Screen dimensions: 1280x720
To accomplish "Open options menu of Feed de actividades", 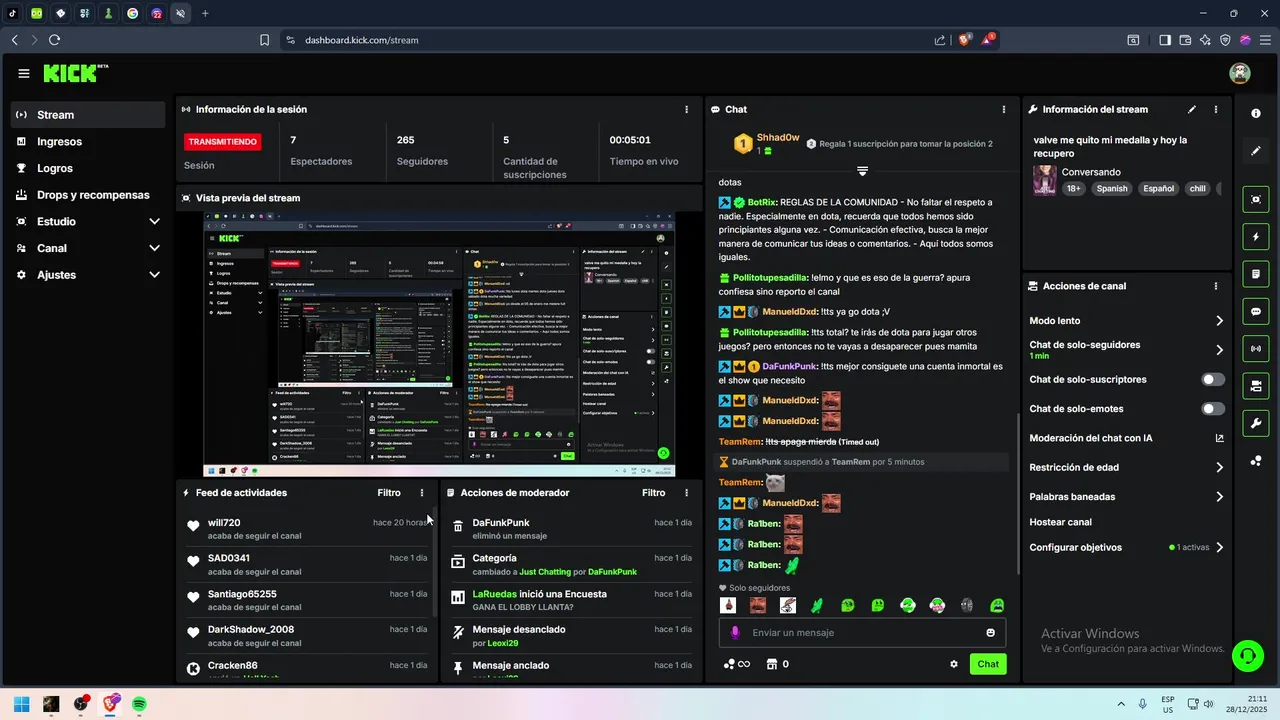I will click(x=422, y=493).
